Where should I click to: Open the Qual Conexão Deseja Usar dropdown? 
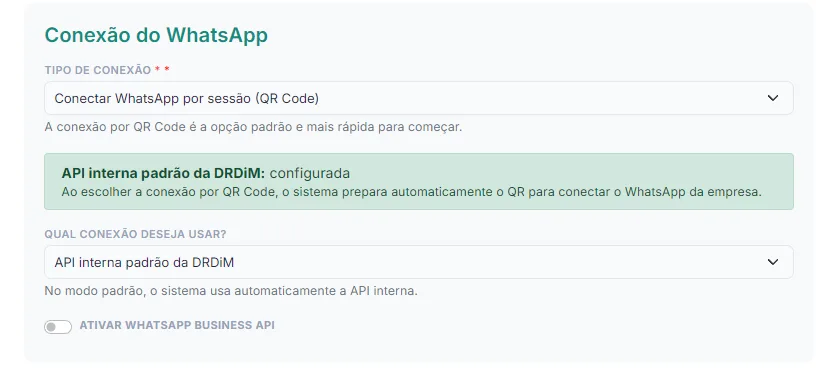418,262
